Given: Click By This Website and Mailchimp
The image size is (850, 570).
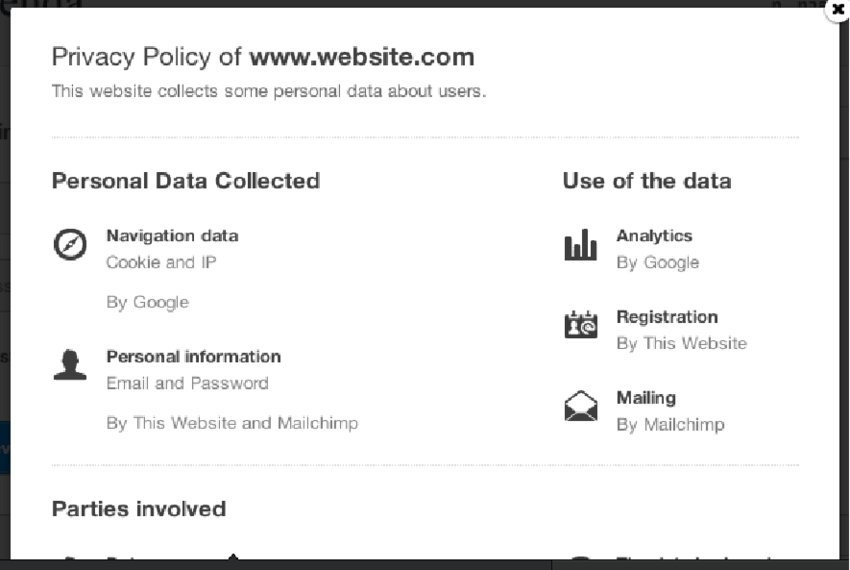Looking at the screenshot, I should click(232, 423).
